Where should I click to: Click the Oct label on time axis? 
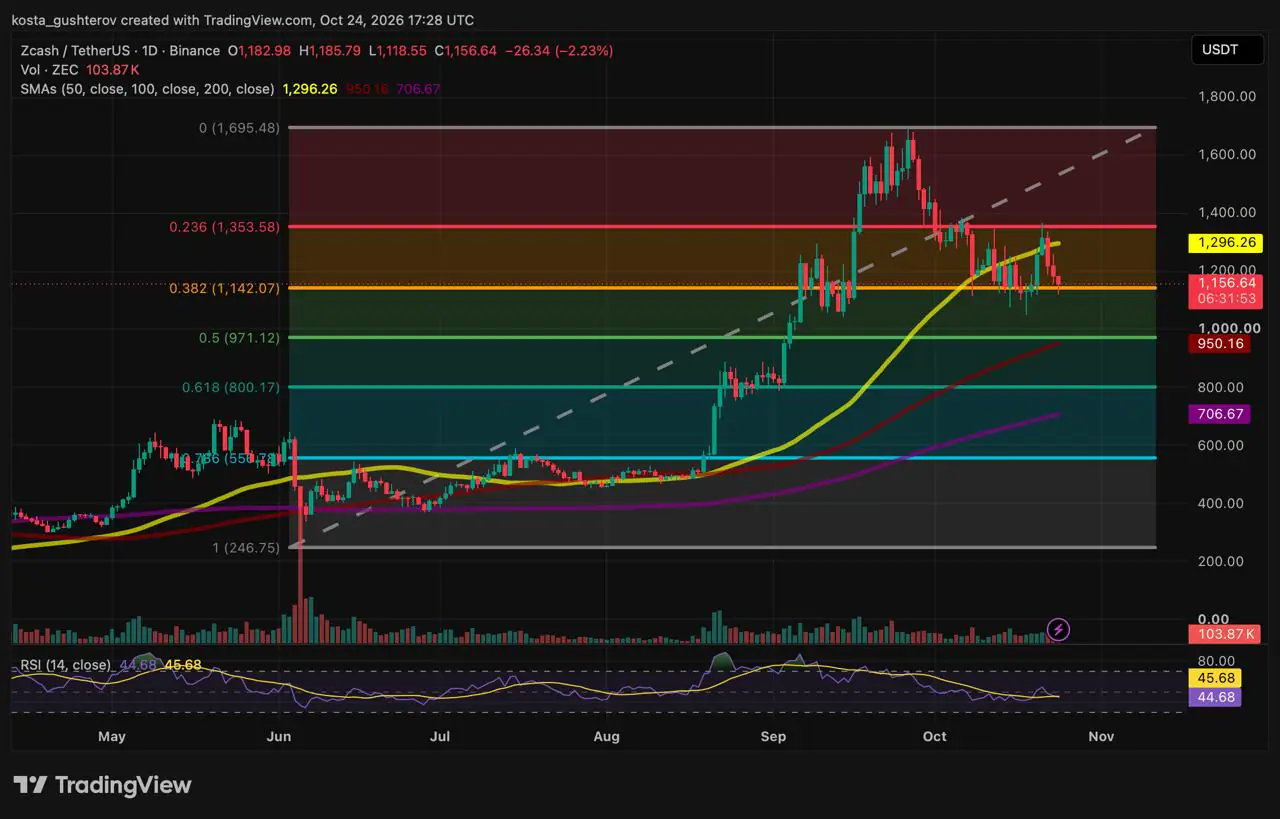(934, 736)
